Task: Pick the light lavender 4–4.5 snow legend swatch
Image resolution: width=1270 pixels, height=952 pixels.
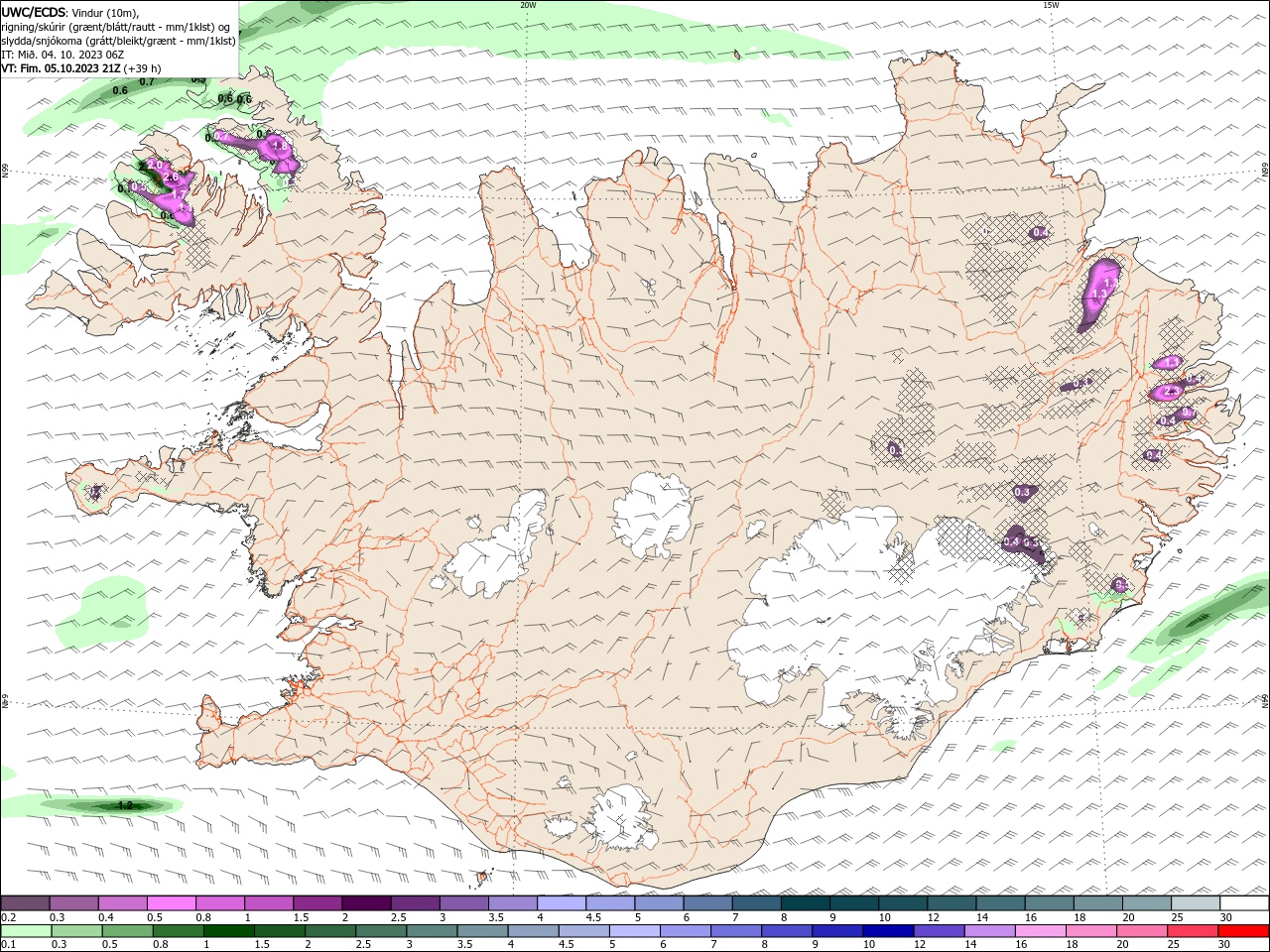Action: point(561,903)
